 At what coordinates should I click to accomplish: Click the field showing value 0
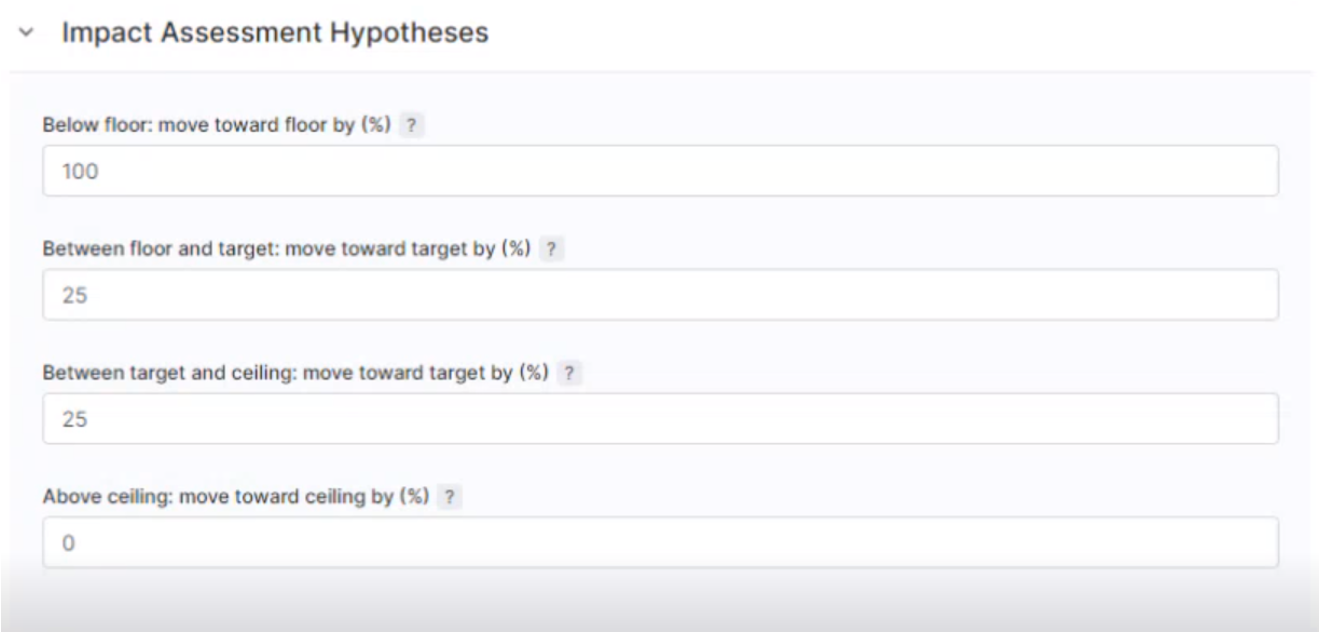pyautogui.click(x=68, y=543)
